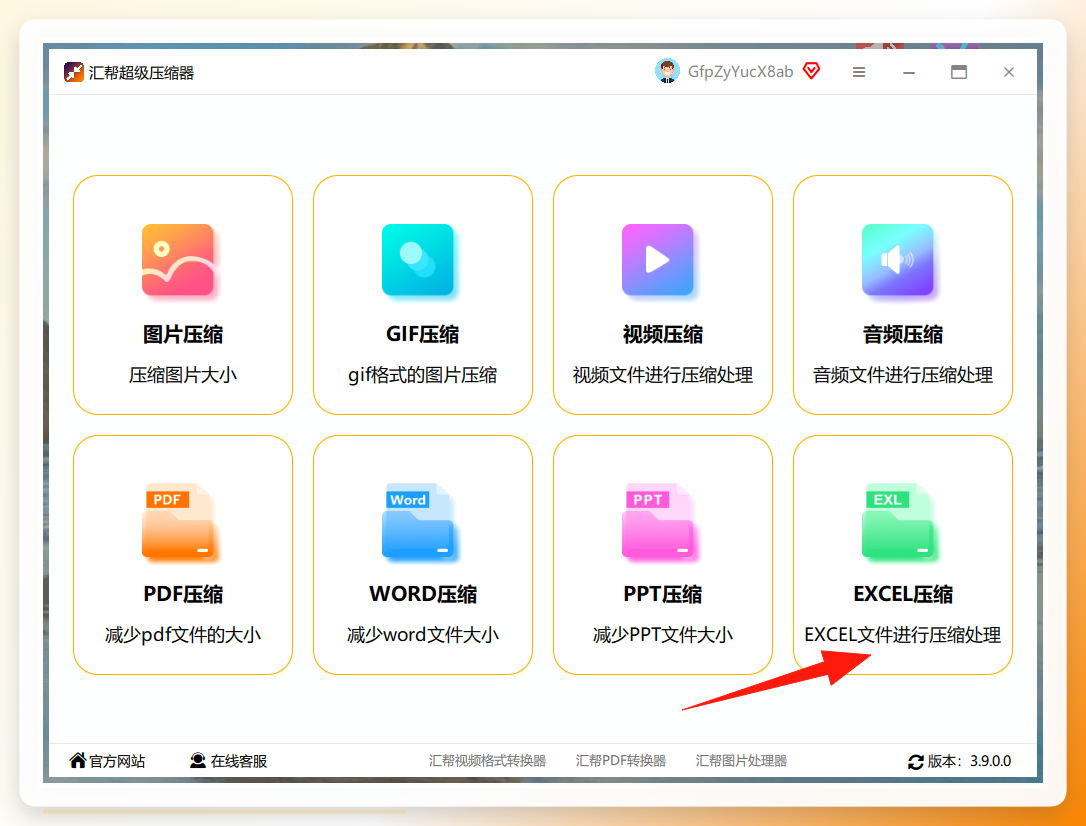Click version number 3.9.0.0

tap(990, 761)
